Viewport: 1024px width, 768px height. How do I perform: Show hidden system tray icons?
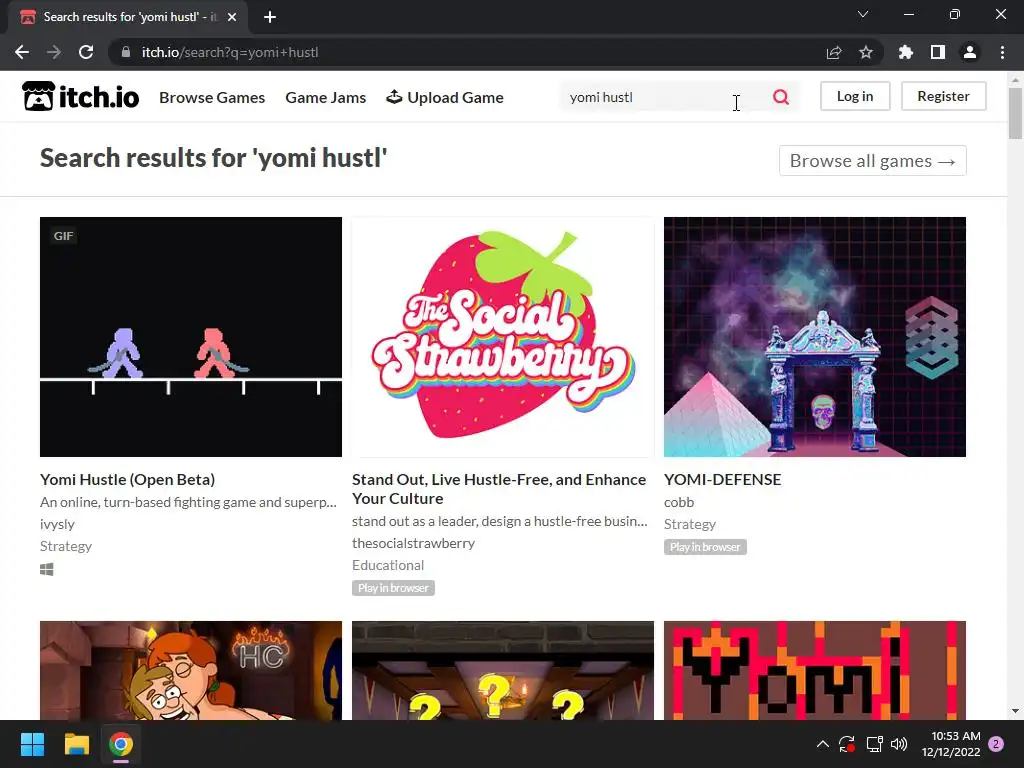coord(823,744)
